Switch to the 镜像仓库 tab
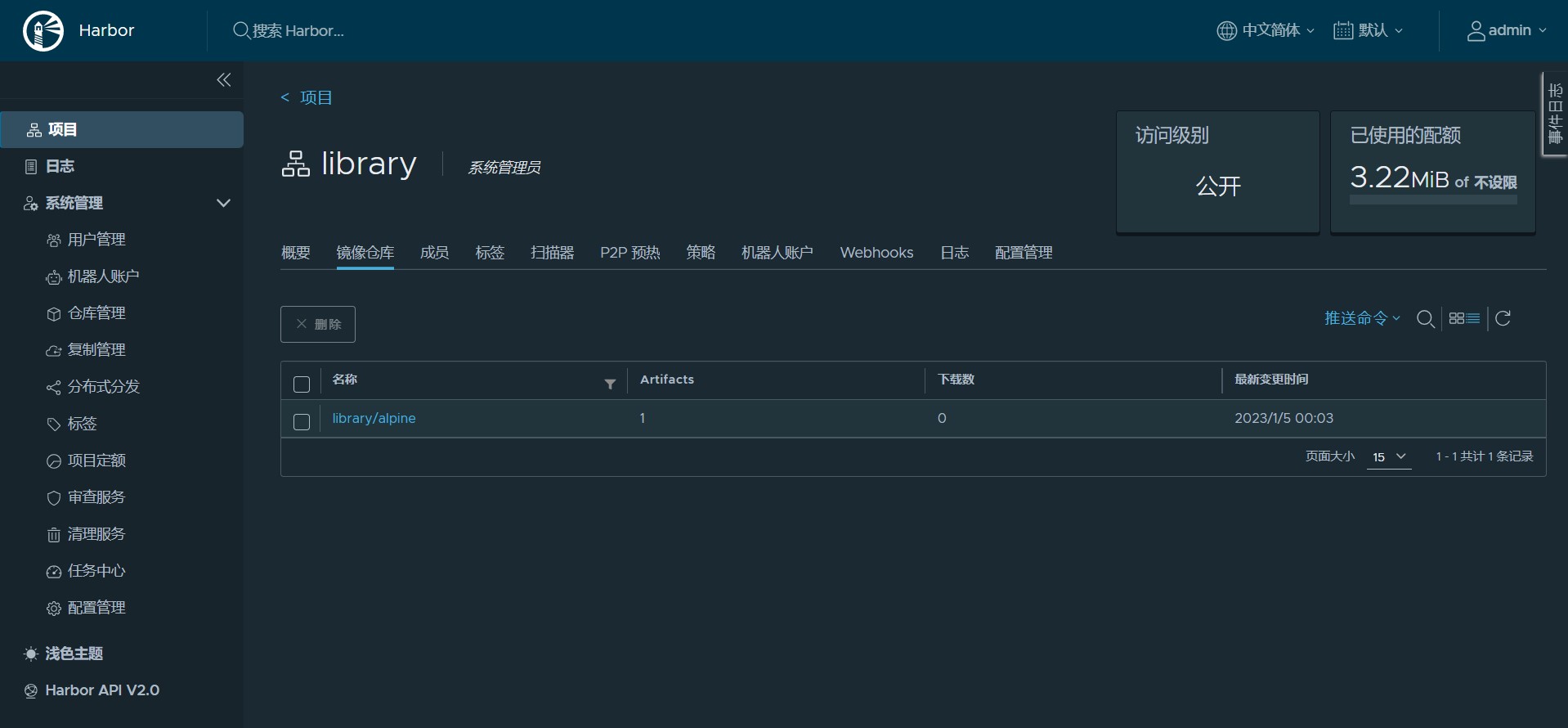The height and width of the screenshot is (728, 1568). point(365,253)
